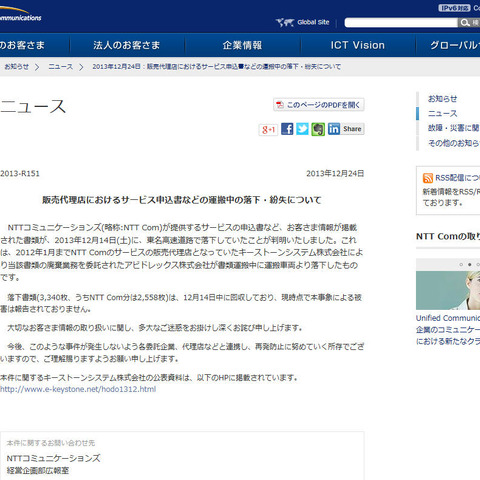
Task: Open the RSS配信について link
Action: click(457, 178)
